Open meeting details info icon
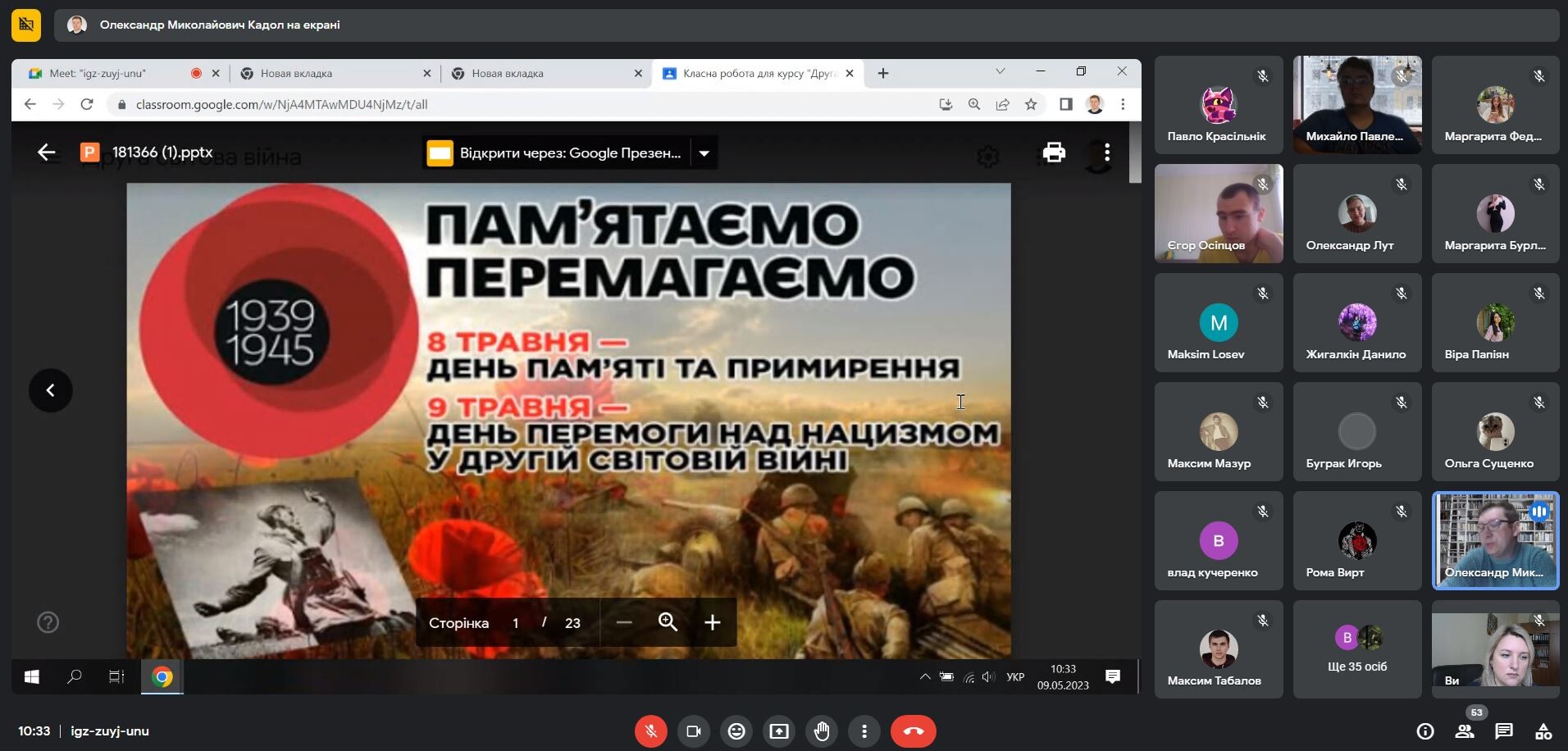This screenshot has width=1568, height=751. [x=1425, y=731]
